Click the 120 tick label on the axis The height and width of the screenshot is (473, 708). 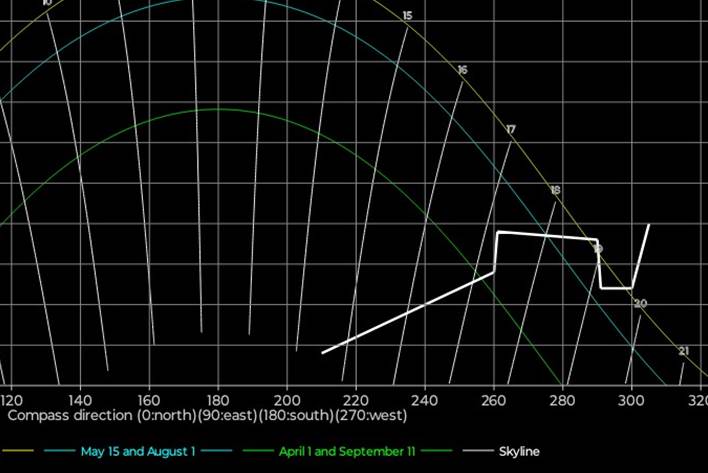click(12, 397)
